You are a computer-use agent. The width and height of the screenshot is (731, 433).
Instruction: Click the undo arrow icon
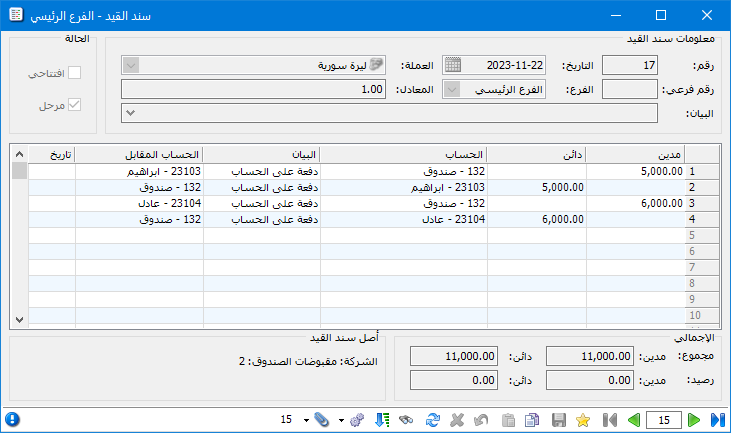tap(481, 420)
